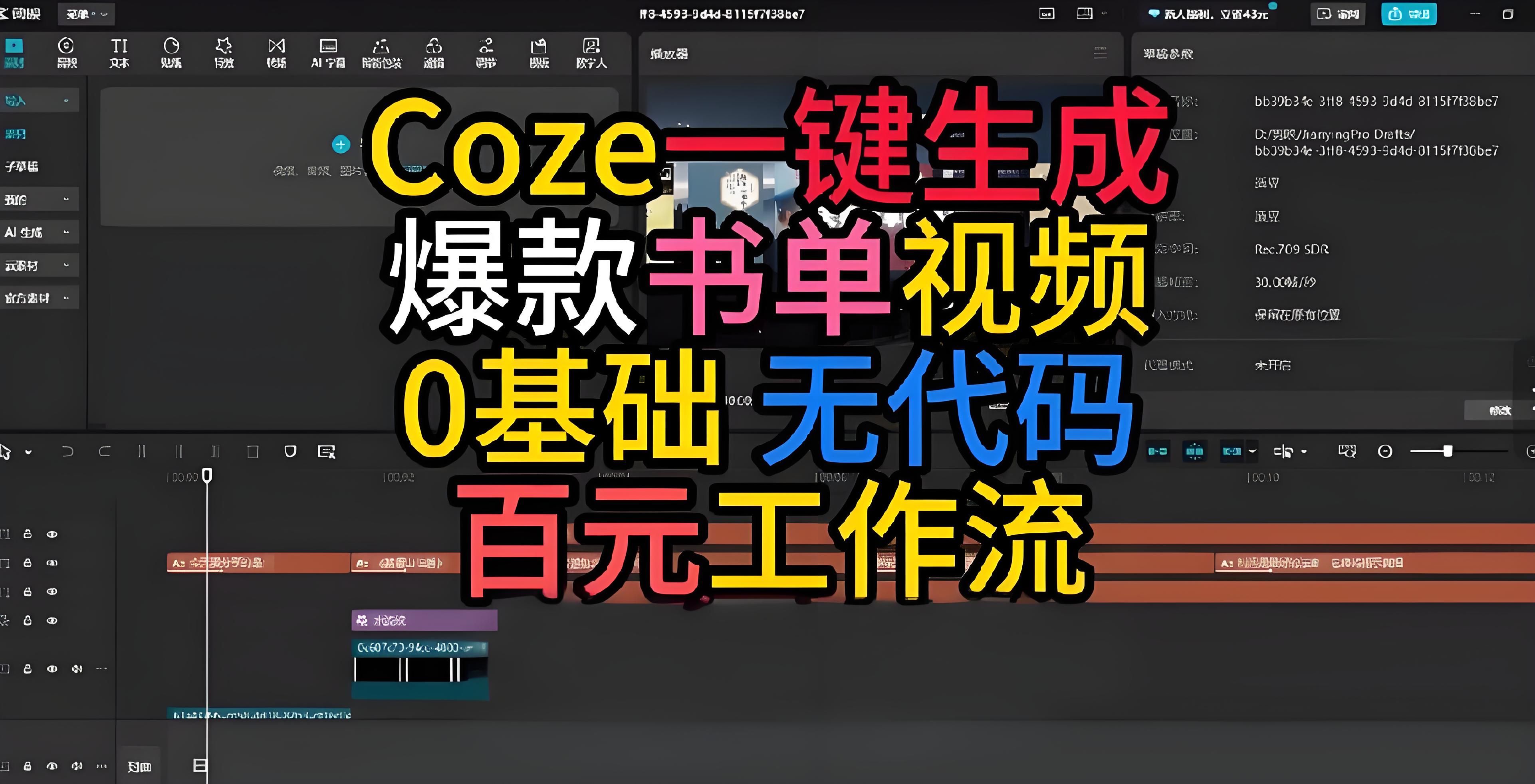
Task: Toggle clip linkage in the timeline toolbar
Action: pyautogui.click(x=1232, y=451)
